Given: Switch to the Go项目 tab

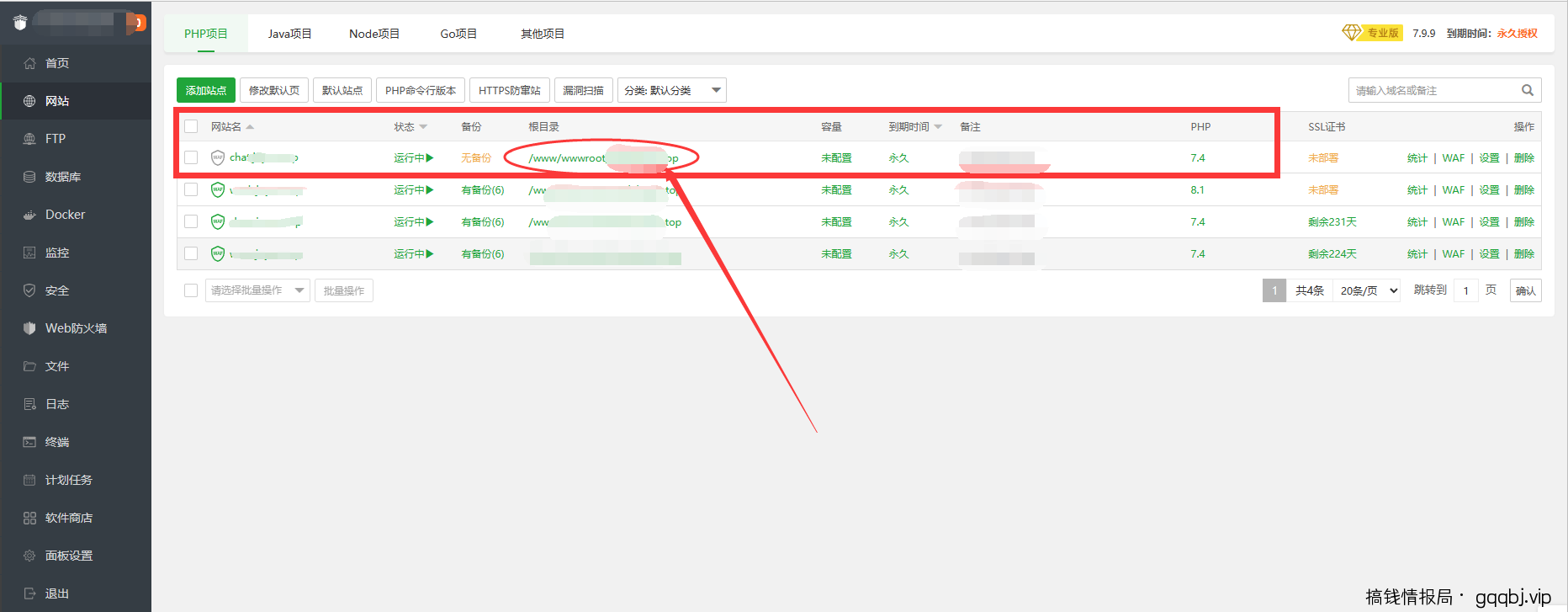Looking at the screenshot, I should [x=458, y=34].
